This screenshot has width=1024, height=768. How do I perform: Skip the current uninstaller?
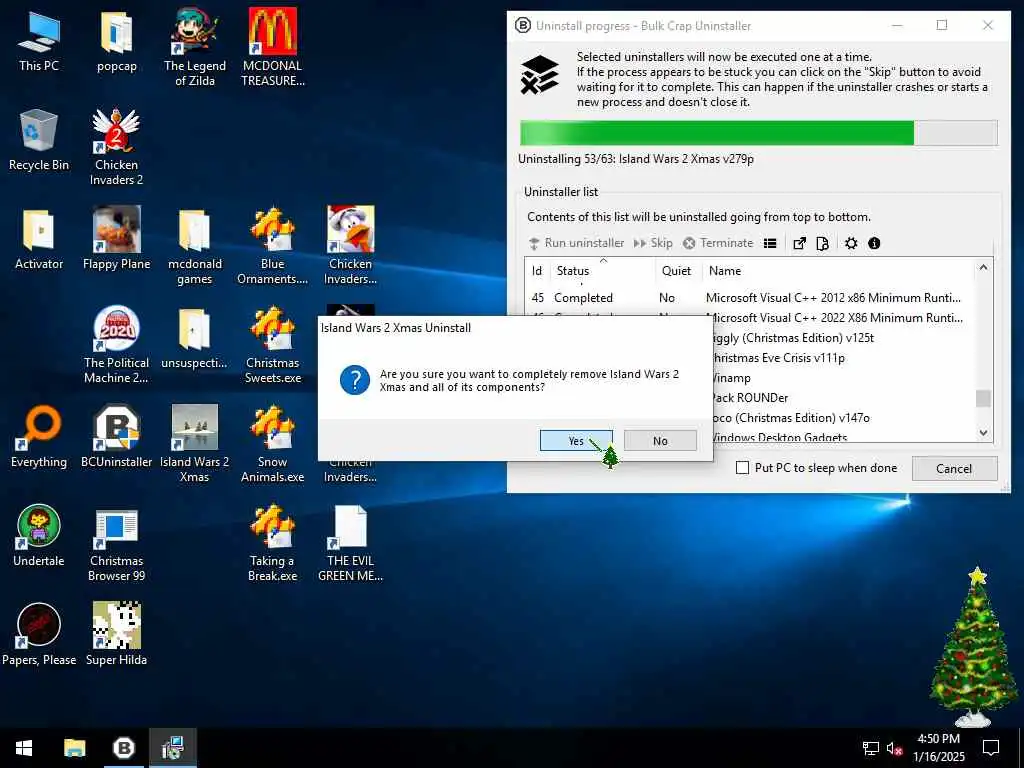coord(653,243)
